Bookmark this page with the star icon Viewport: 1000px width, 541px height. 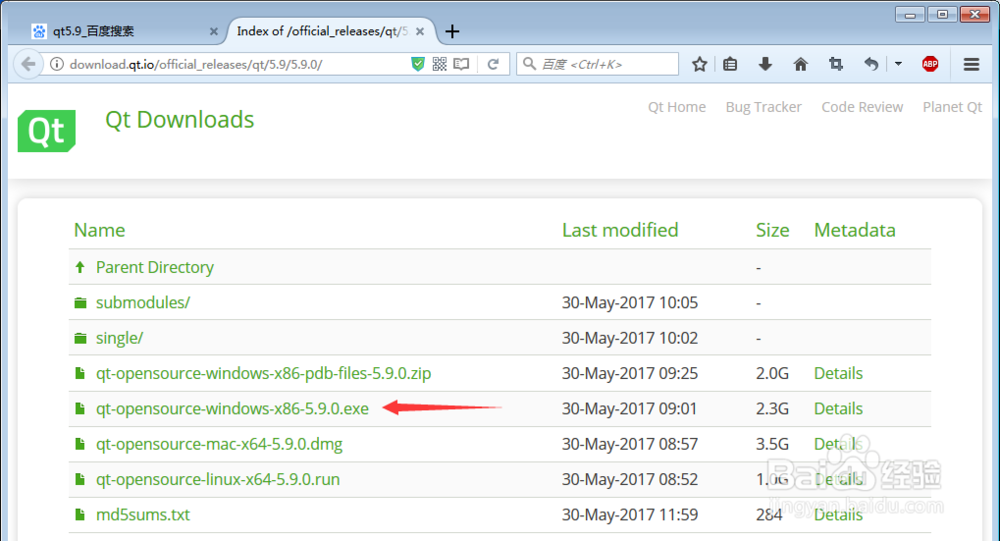point(700,64)
